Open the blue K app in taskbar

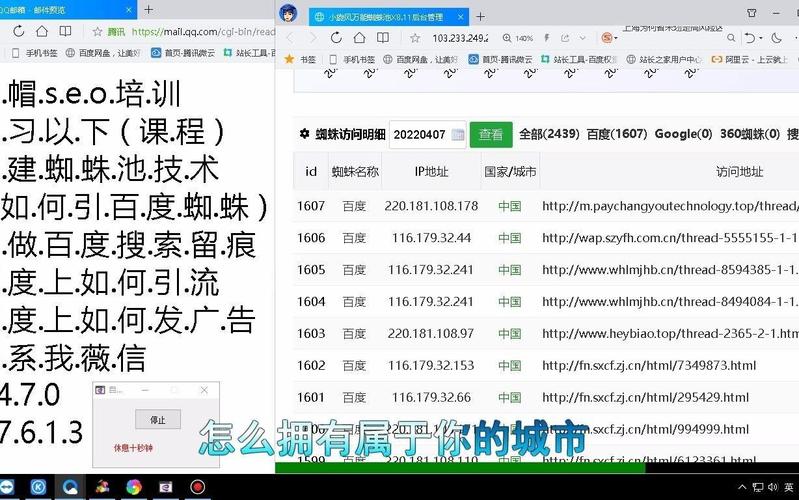click(x=38, y=487)
